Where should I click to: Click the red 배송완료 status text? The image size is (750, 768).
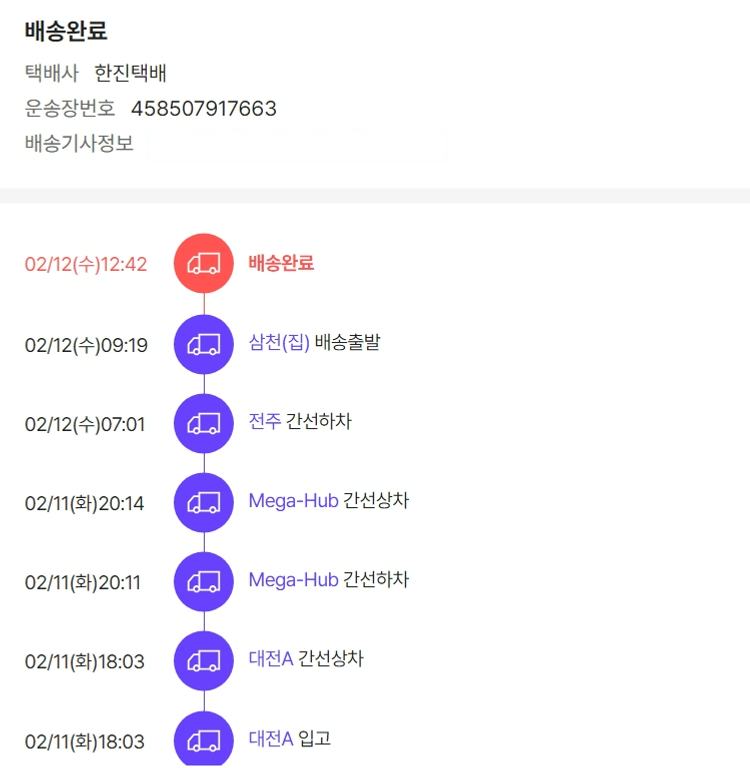click(281, 263)
